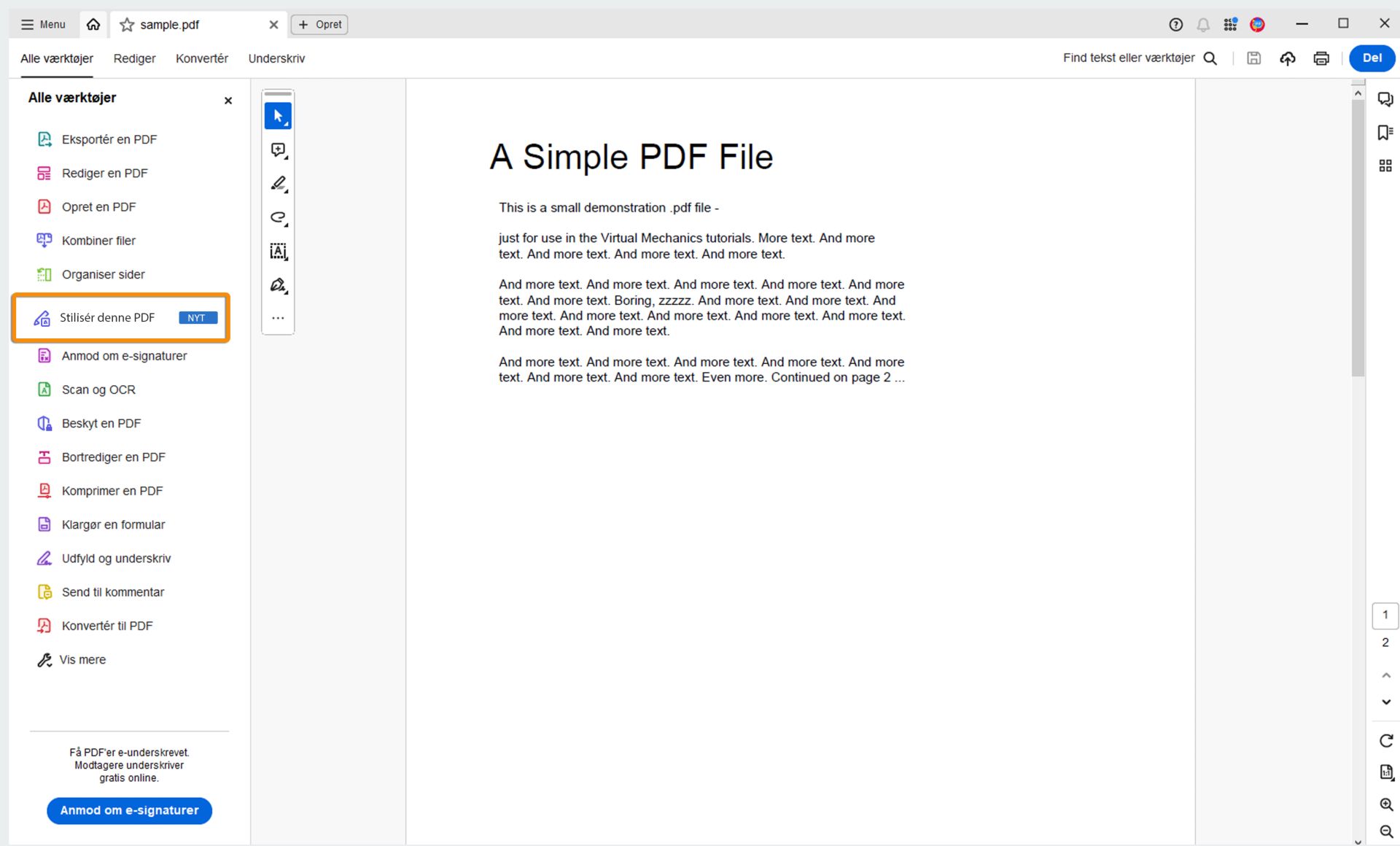Image resolution: width=1400 pixels, height=846 pixels.
Task: Rotate the page view
Action: click(x=1385, y=741)
